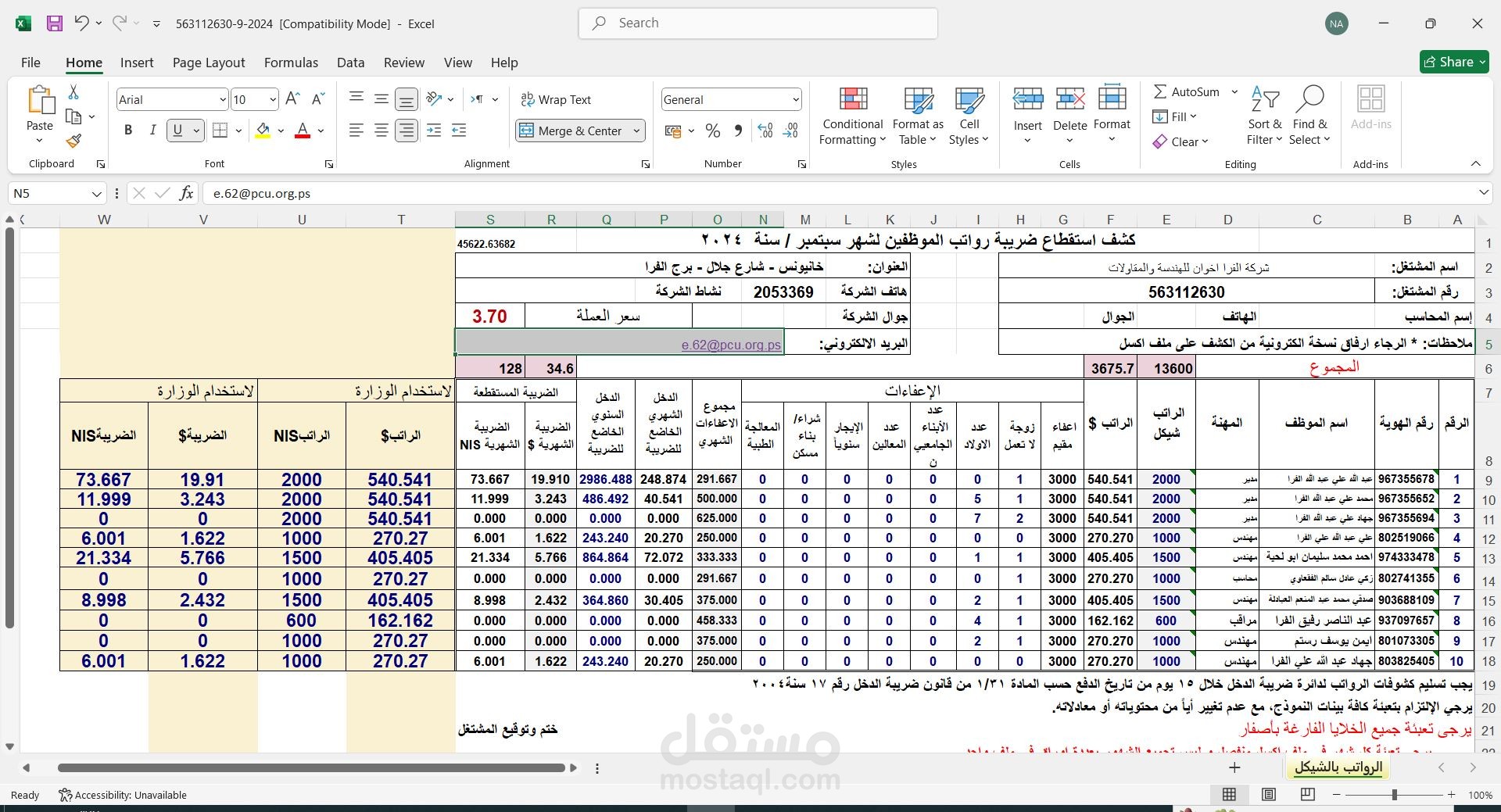Screen dimensions: 1501x812
Task: Select the Format Painter brush icon
Action: [73, 141]
